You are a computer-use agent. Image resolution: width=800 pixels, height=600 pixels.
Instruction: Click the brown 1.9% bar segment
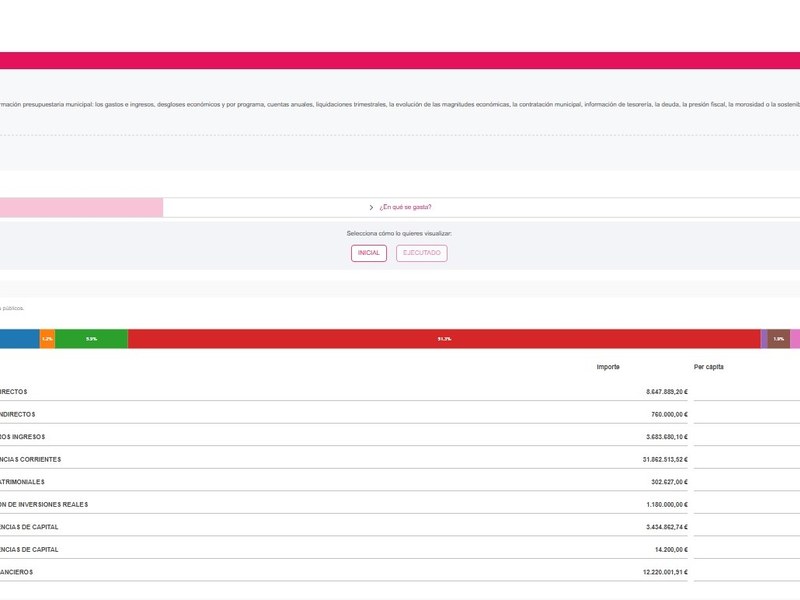(x=778, y=339)
